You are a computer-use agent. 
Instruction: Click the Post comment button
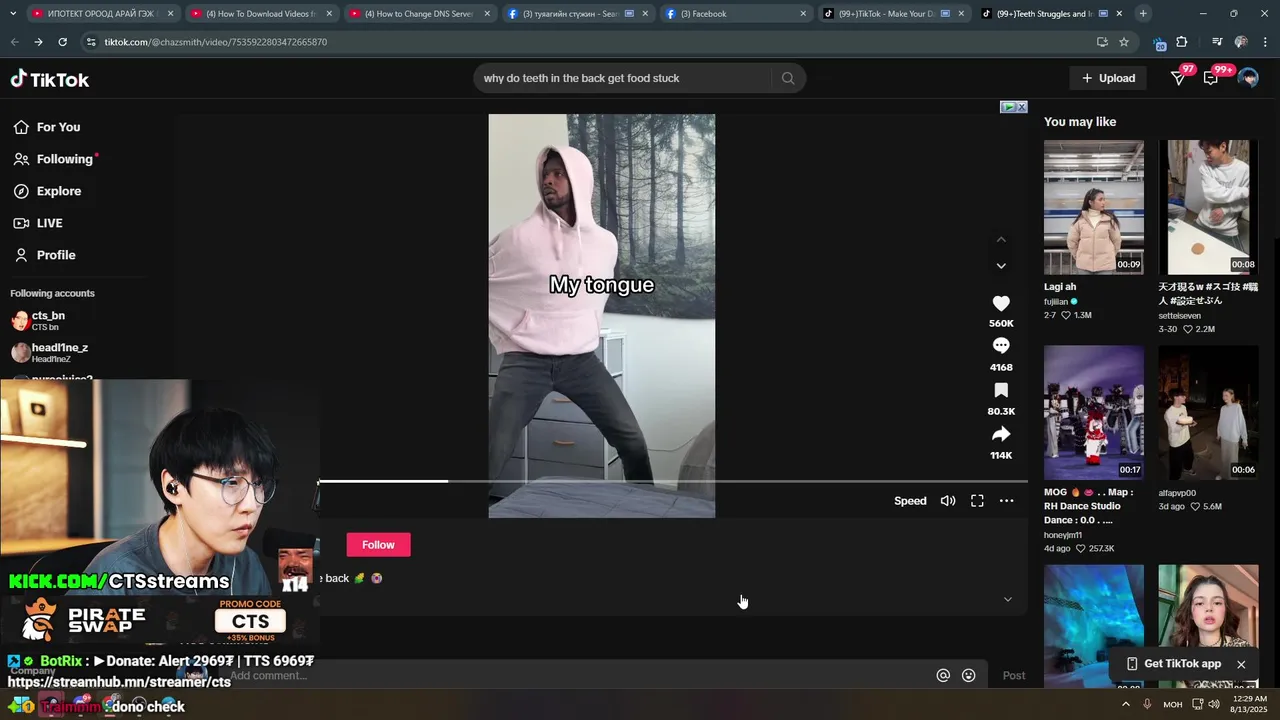point(1014,675)
